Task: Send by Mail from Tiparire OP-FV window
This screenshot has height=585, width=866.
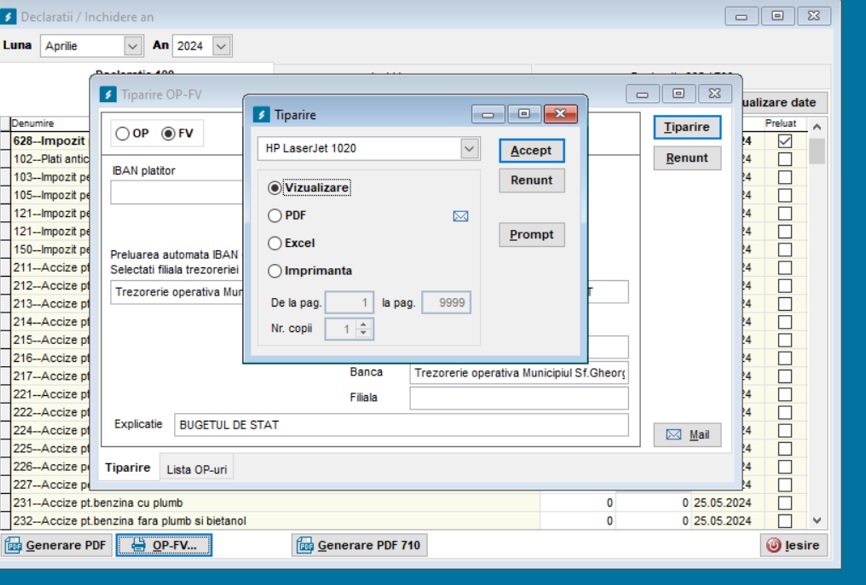Action: pyautogui.click(x=687, y=435)
